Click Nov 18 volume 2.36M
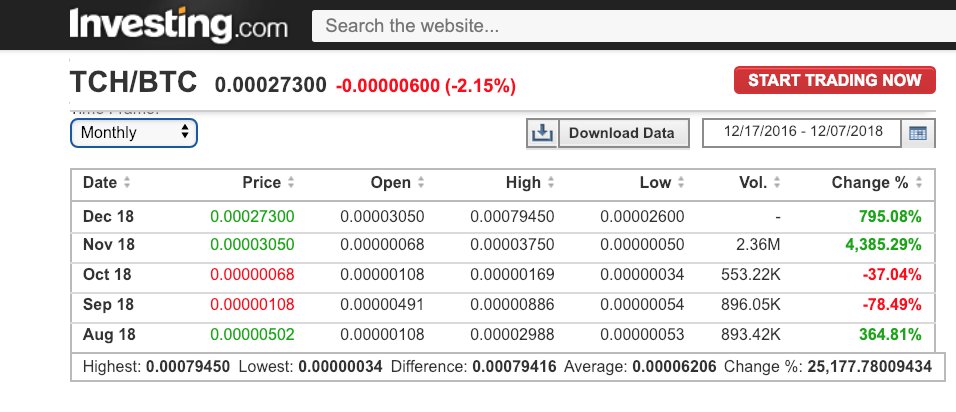Viewport: 956px width, 412px height. point(758,245)
